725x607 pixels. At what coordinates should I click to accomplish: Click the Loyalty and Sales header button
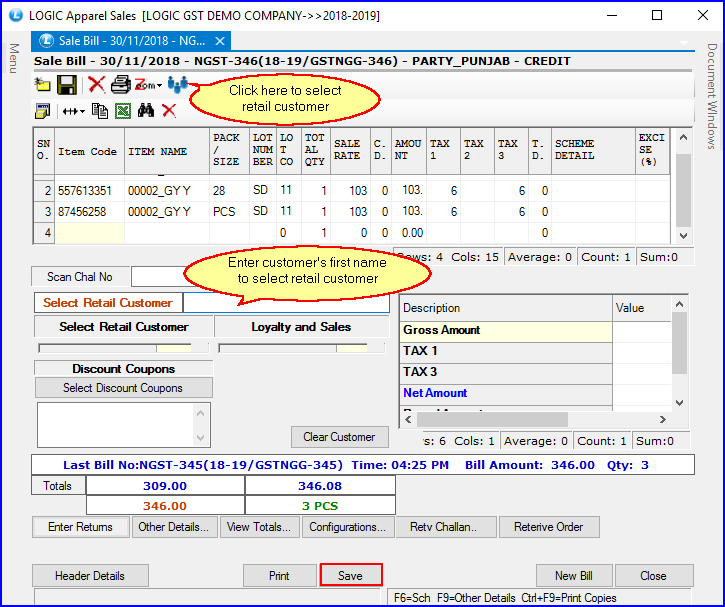point(301,327)
